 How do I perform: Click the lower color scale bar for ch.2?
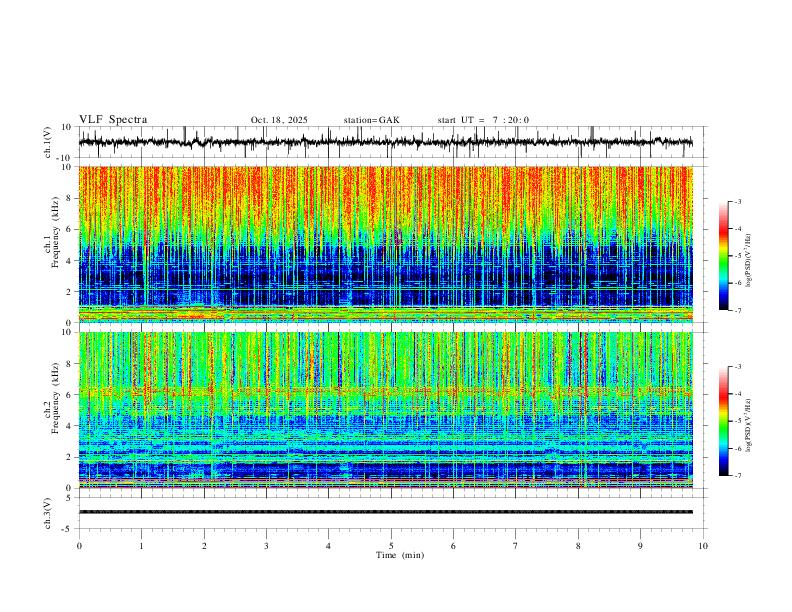coord(723,421)
